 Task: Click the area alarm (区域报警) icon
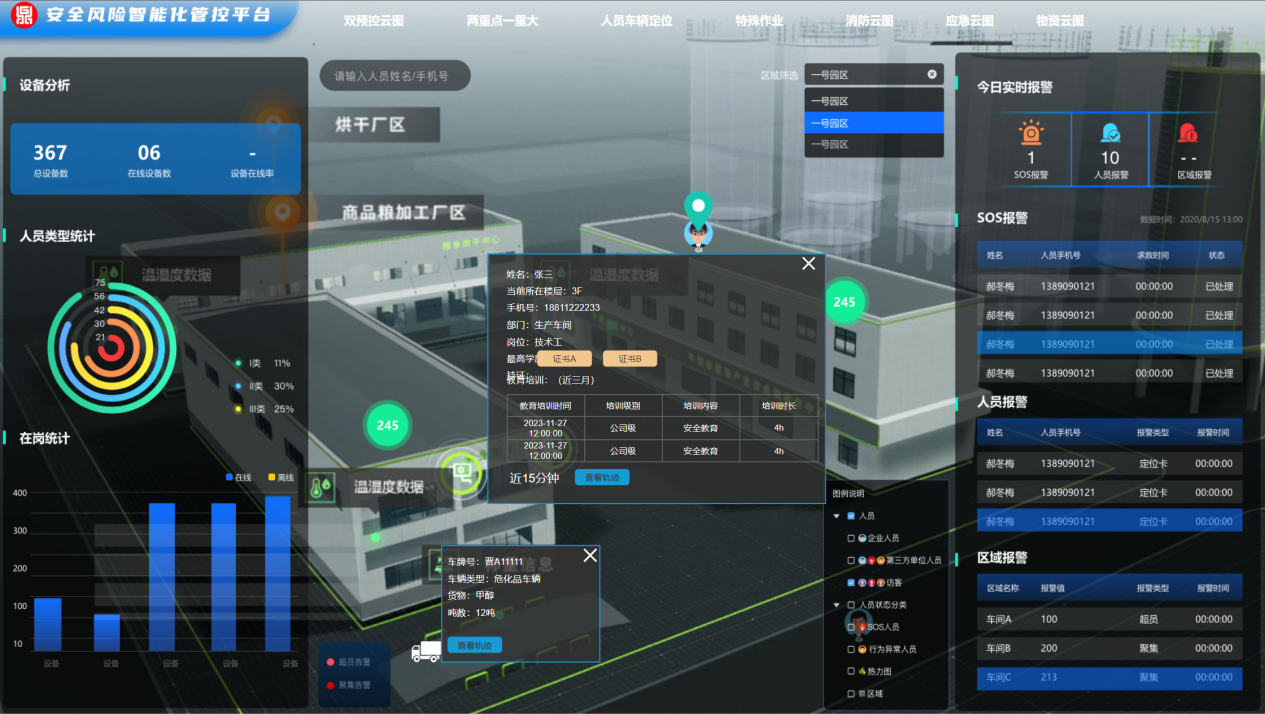(1188, 132)
